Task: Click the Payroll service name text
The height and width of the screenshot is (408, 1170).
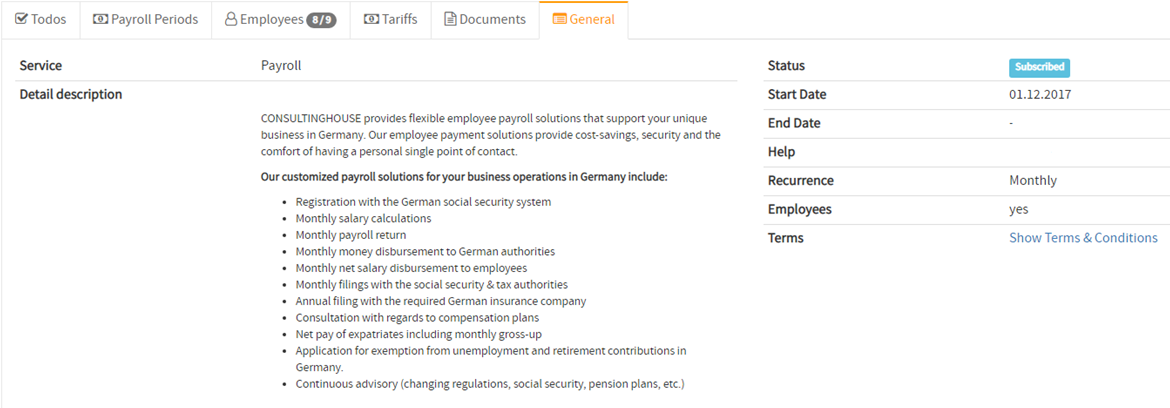Action: click(281, 66)
